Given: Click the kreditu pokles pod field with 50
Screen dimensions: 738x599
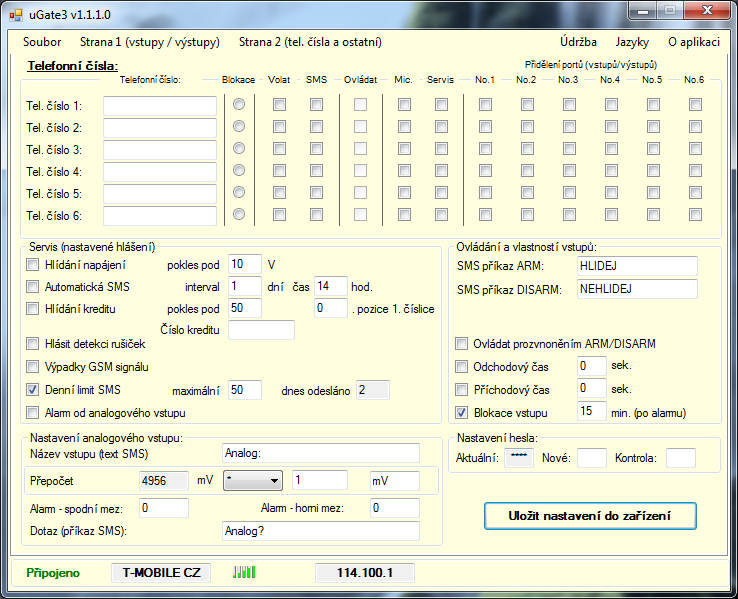Looking at the screenshot, I should coord(245,308).
